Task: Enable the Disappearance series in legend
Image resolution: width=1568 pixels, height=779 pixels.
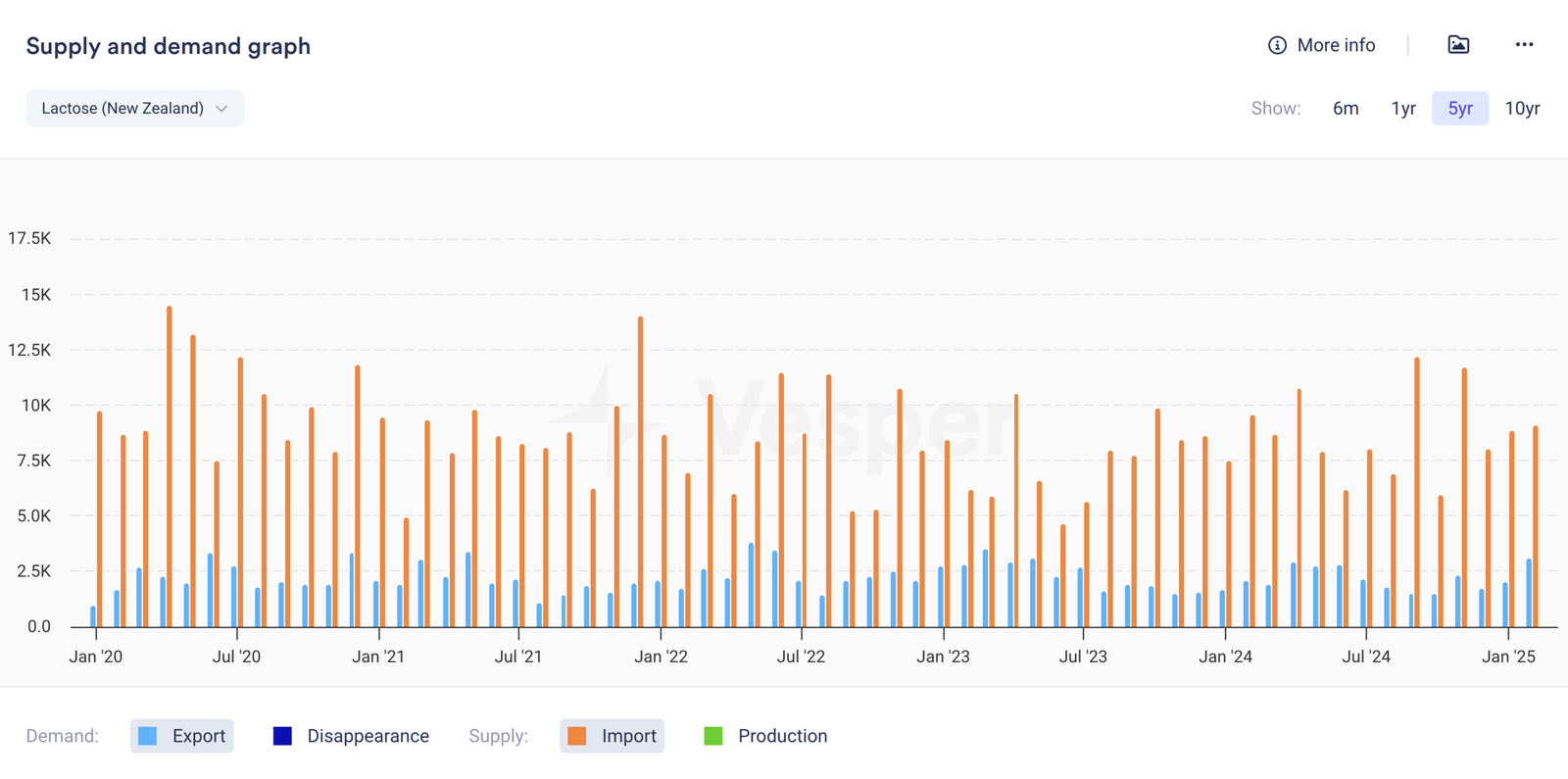Action: pos(351,736)
